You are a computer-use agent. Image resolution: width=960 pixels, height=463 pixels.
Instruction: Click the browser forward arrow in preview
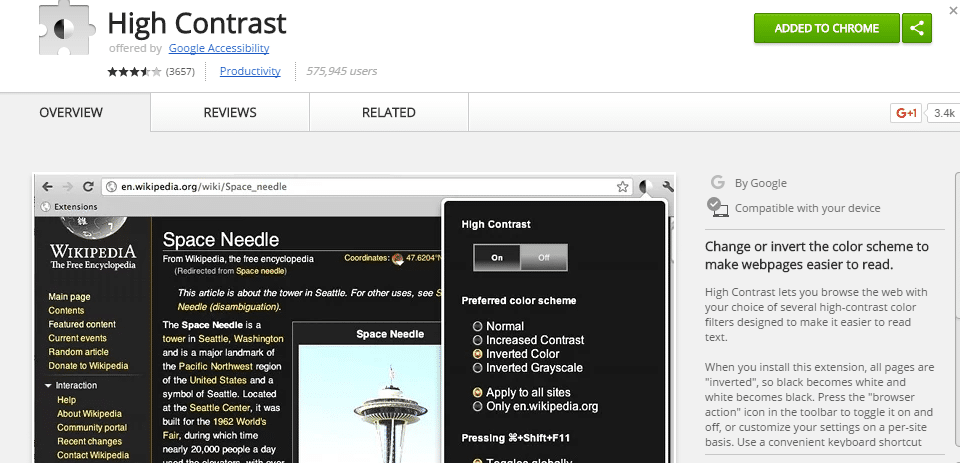(x=67, y=187)
